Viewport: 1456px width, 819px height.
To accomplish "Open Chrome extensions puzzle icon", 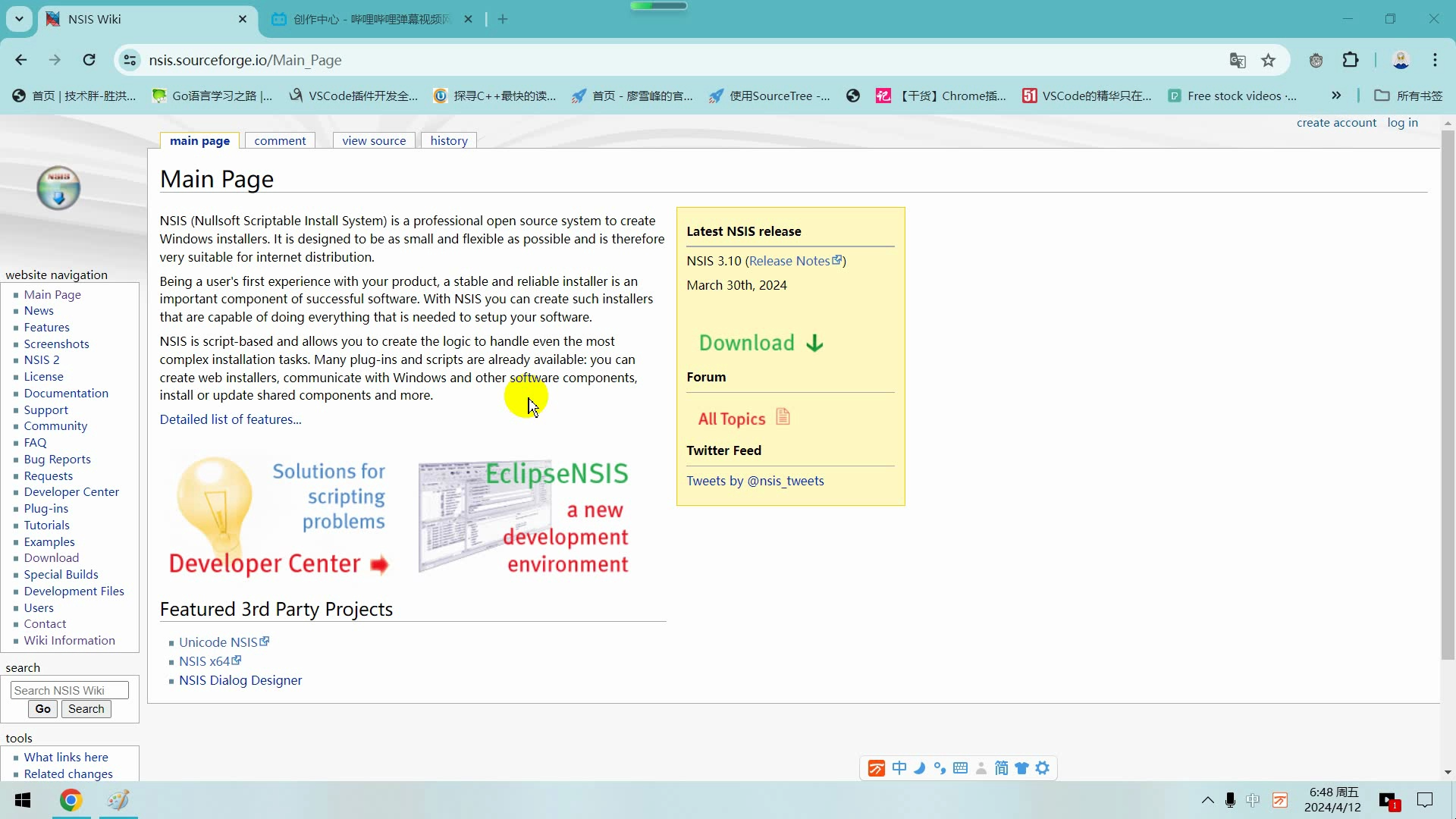I will coord(1351,61).
